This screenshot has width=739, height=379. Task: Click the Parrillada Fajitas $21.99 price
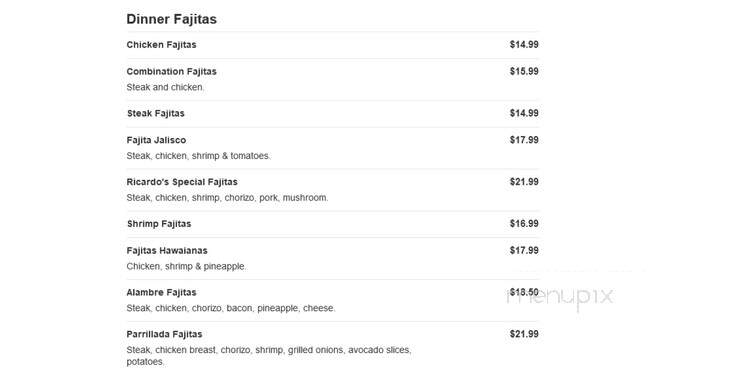[524, 334]
